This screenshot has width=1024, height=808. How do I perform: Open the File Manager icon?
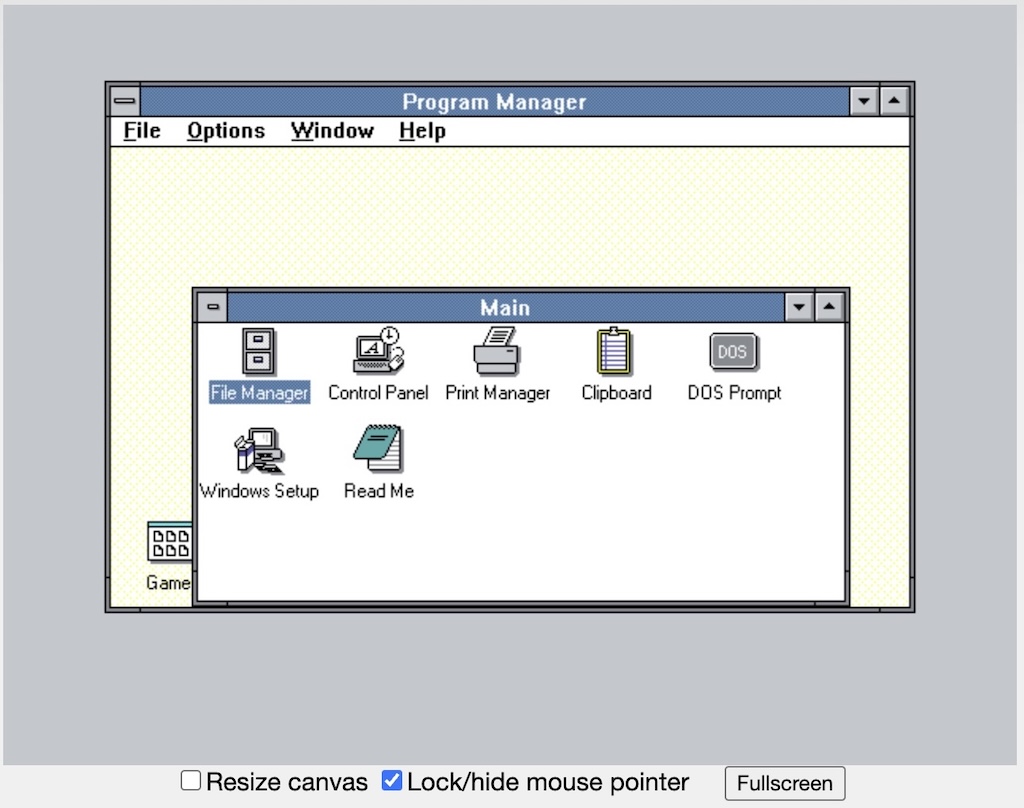tap(259, 353)
